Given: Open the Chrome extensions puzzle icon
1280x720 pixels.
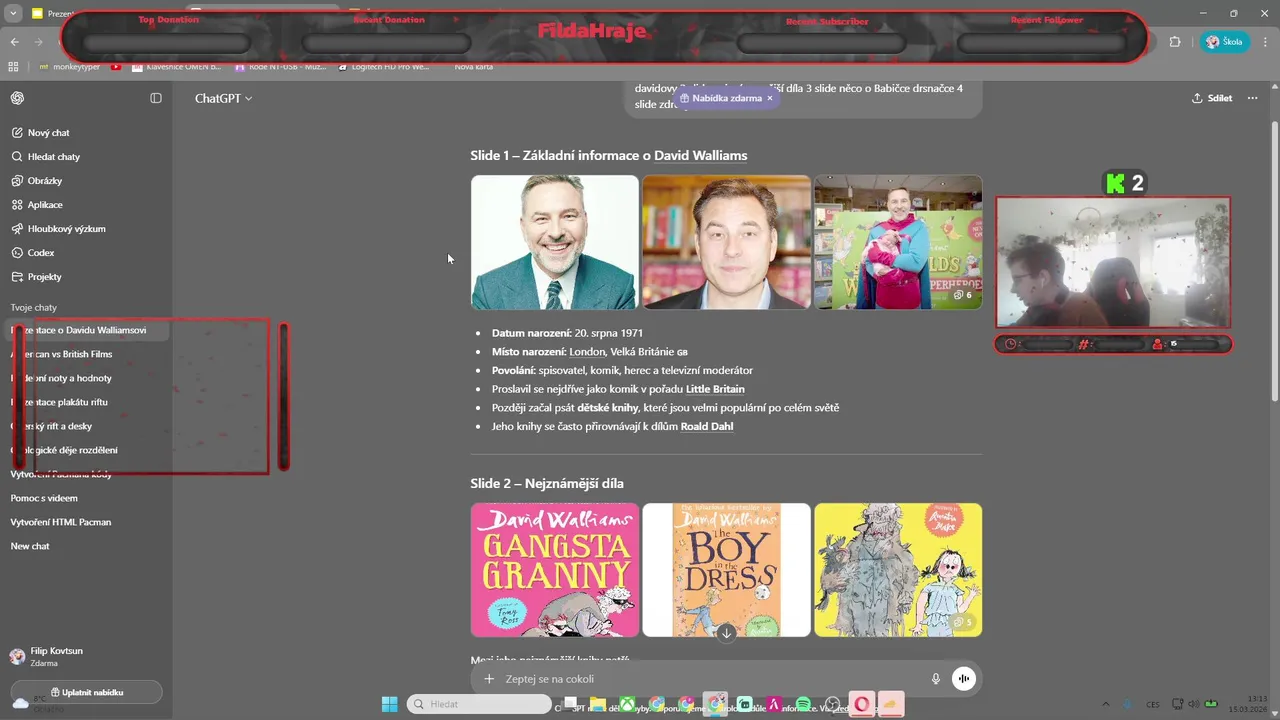Looking at the screenshot, I should 1175,42.
